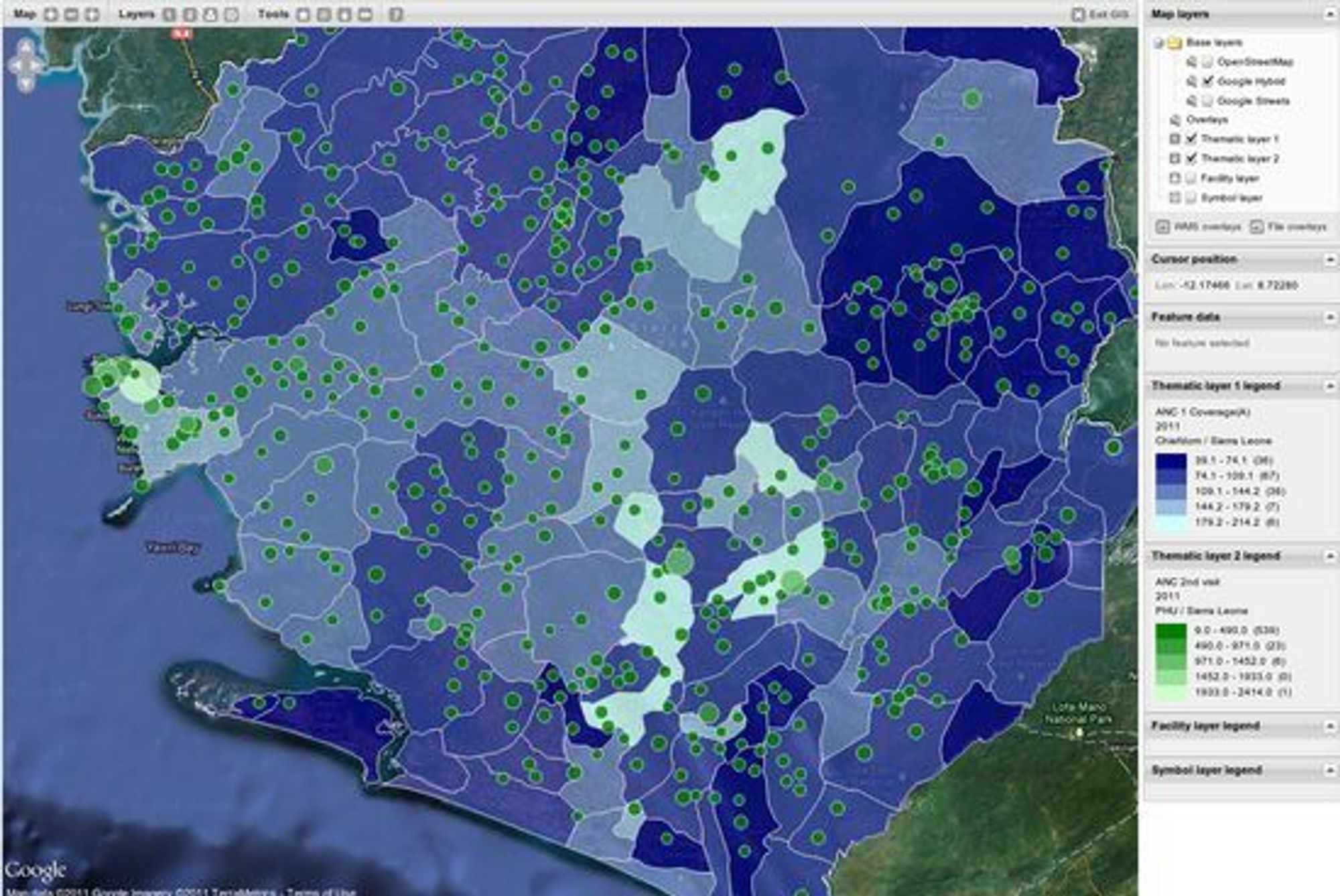Image resolution: width=1340 pixels, height=896 pixels.
Task: Enable the OpenStreetMap base layer checkbox
Action: [1207, 62]
